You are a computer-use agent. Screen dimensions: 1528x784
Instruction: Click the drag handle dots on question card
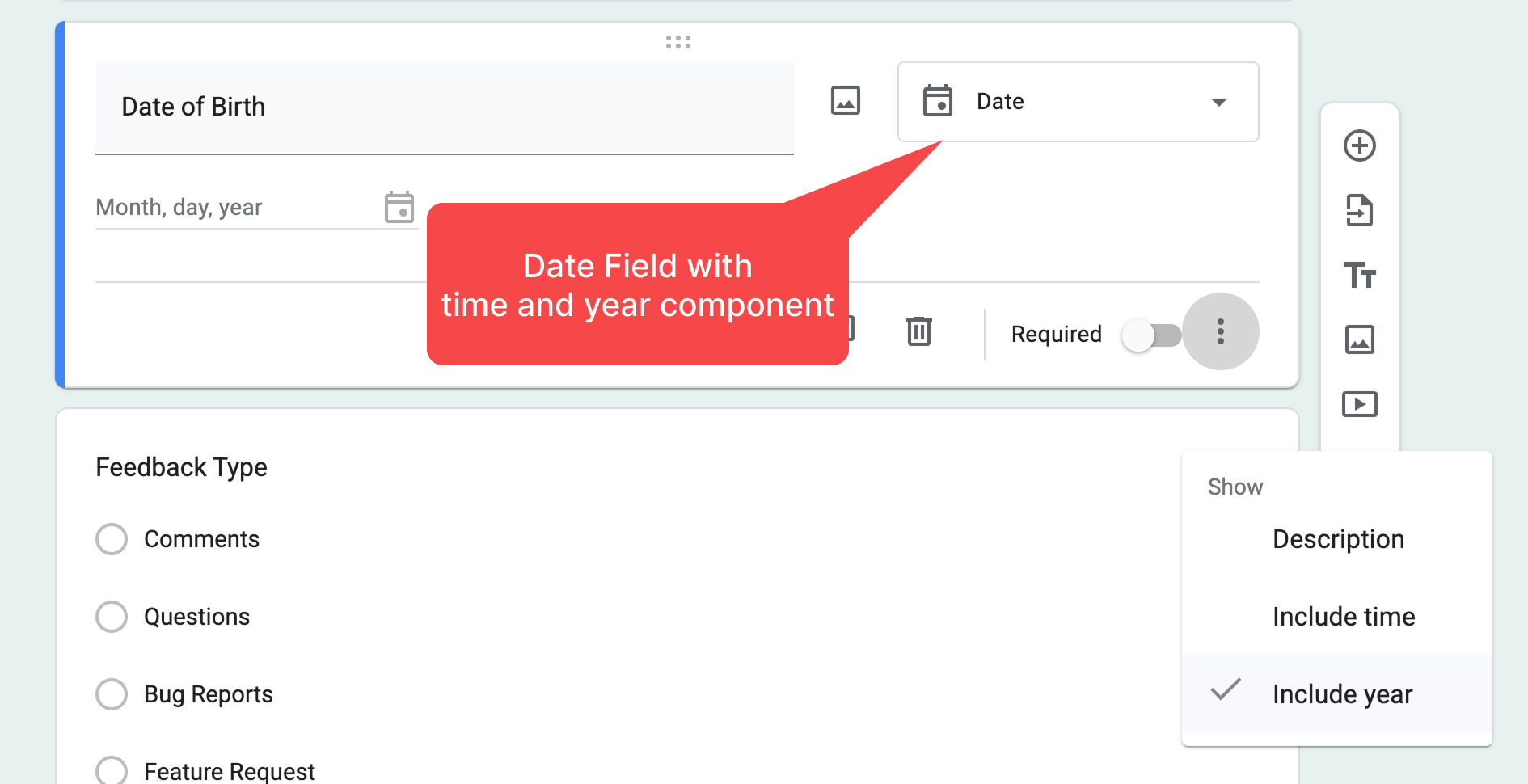tap(677, 42)
